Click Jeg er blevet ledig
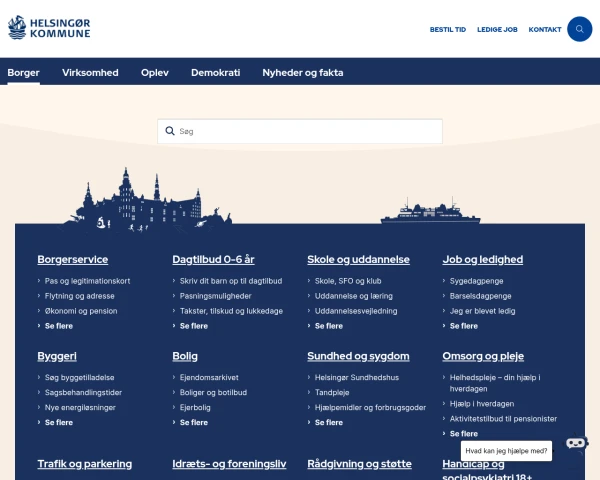The height and width of the screenshot is (480, 600). click(x=483, y=311)
